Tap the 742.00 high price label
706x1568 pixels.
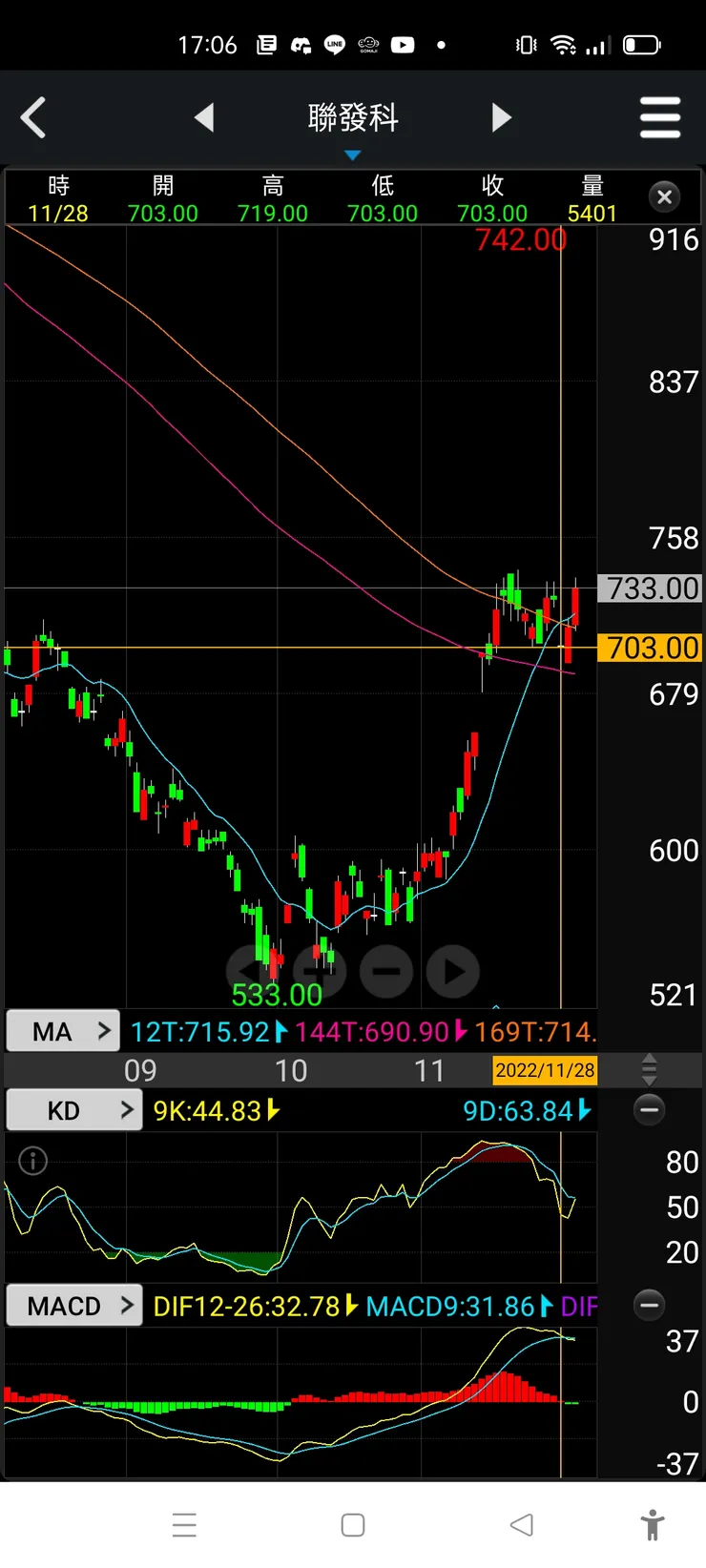click(x=521, y=239)
